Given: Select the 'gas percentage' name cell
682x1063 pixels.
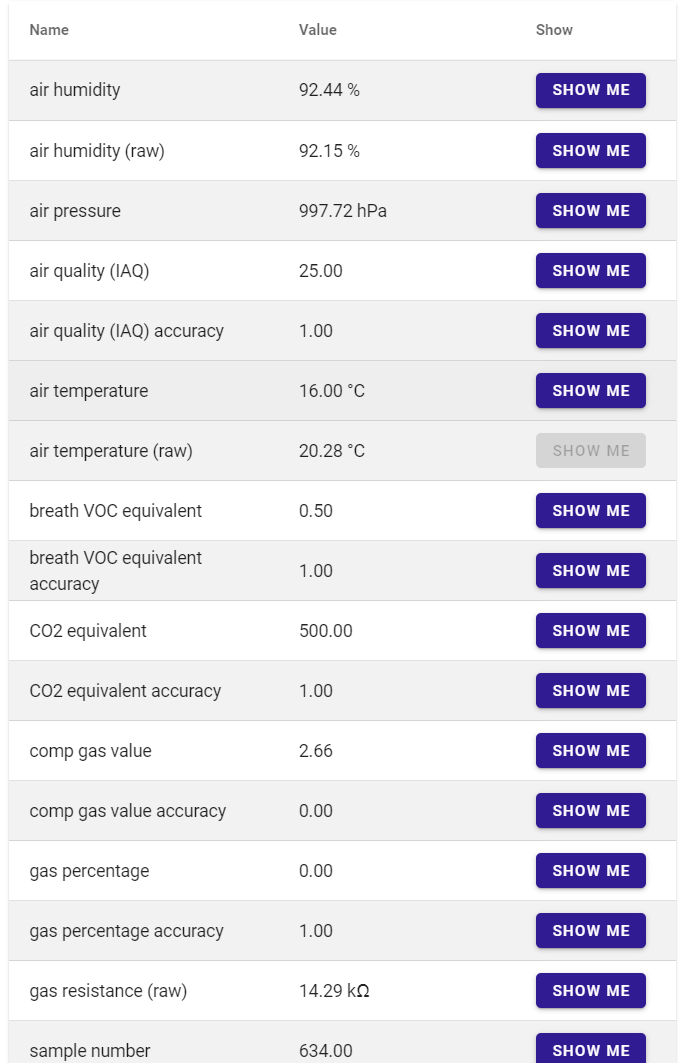Looking at the screenshot, I should pos(89,871).
